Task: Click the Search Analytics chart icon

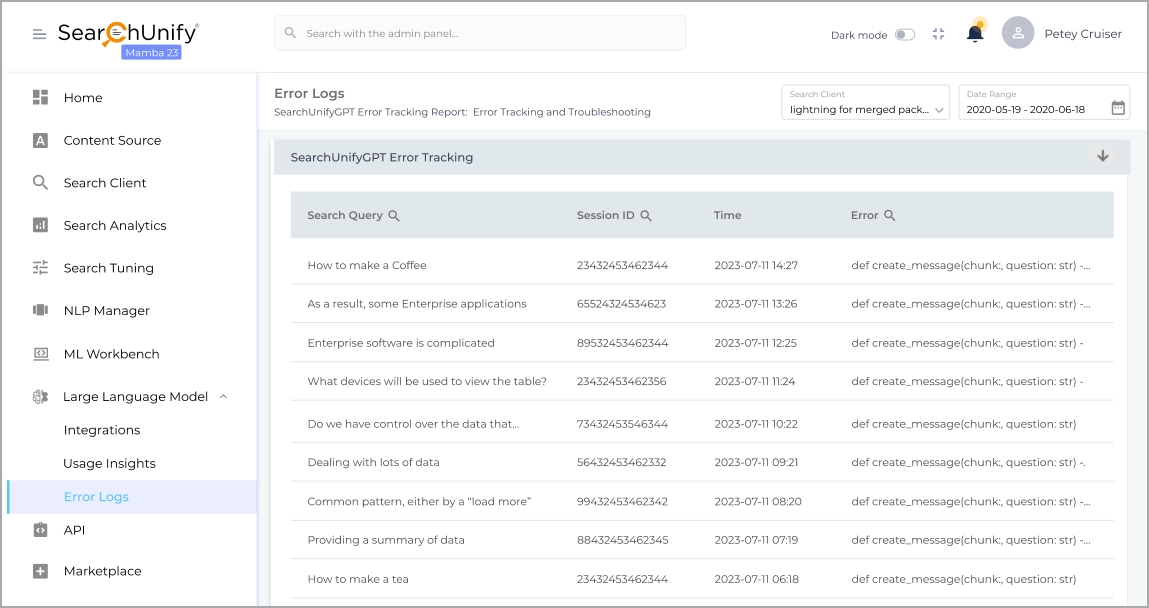Action: tap(40, 225)
